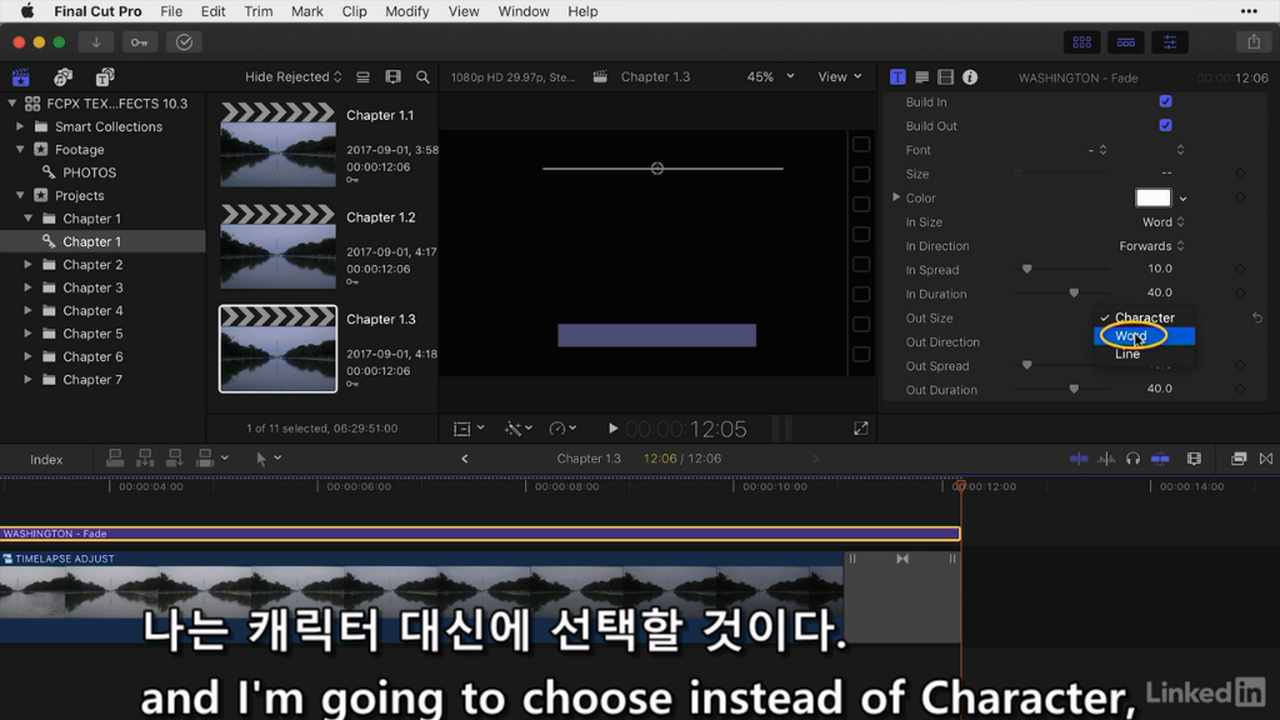Open the File menu

[171, 11]
